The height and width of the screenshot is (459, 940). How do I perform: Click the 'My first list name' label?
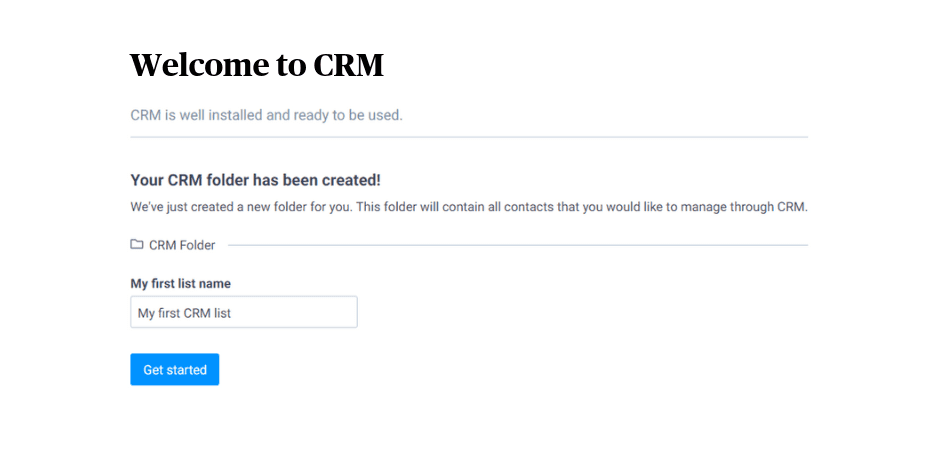(180, 283)
